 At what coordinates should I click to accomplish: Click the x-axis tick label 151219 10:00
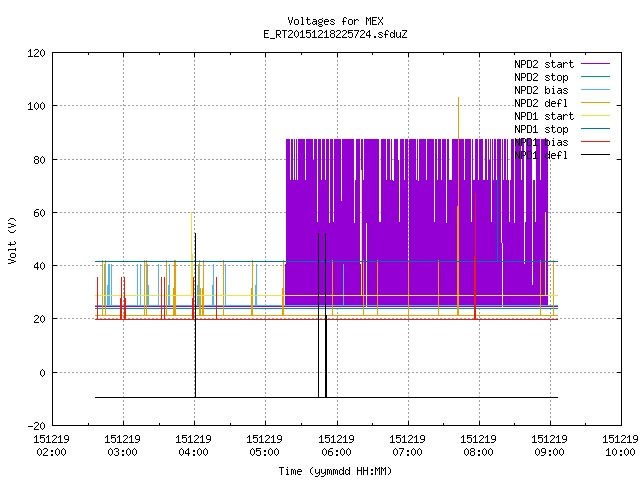[620, 446]
